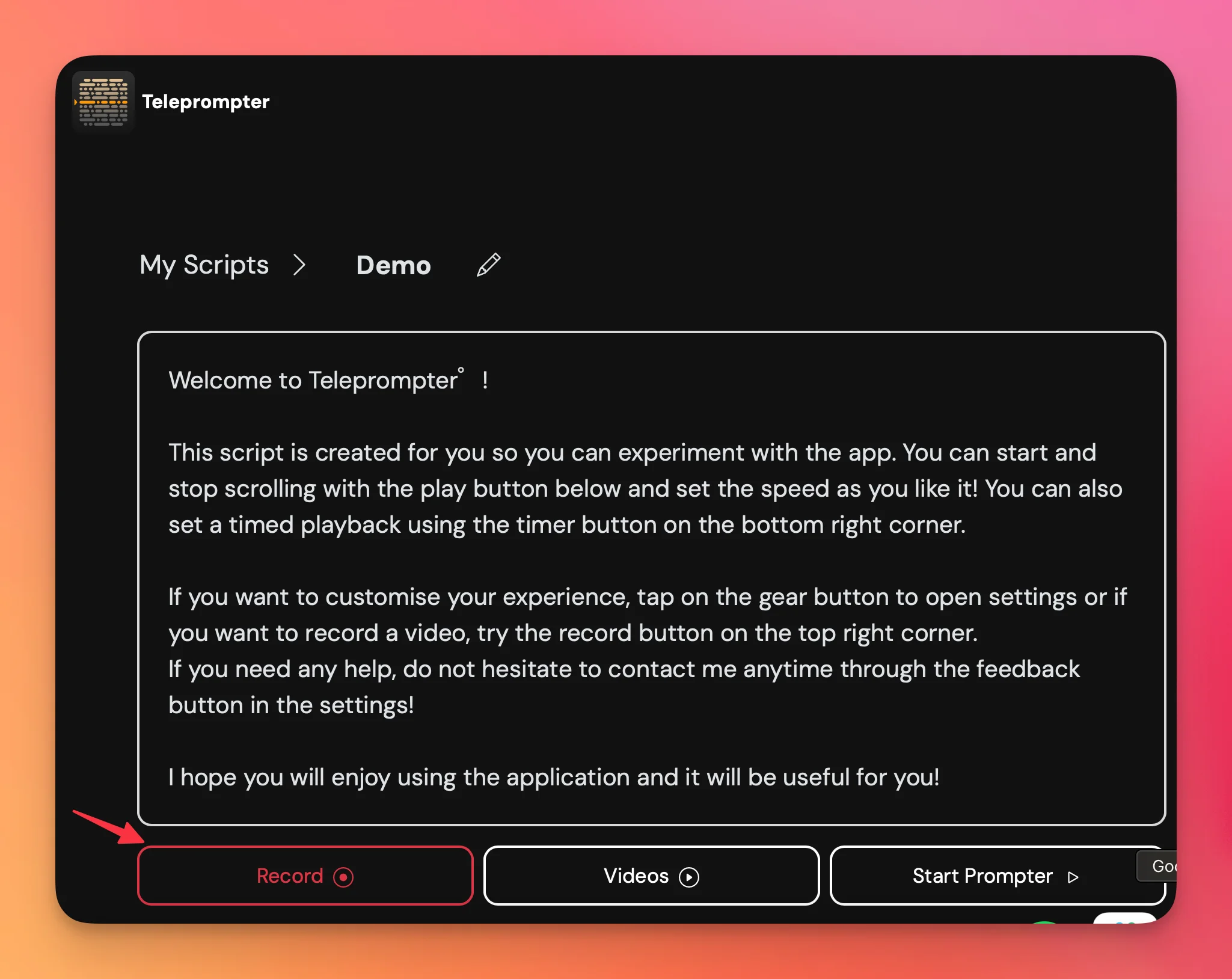The width and height of the screenshot is (1232, 979).
Task: Expand the chevron after My Scripts
Action: click(300, 265)
